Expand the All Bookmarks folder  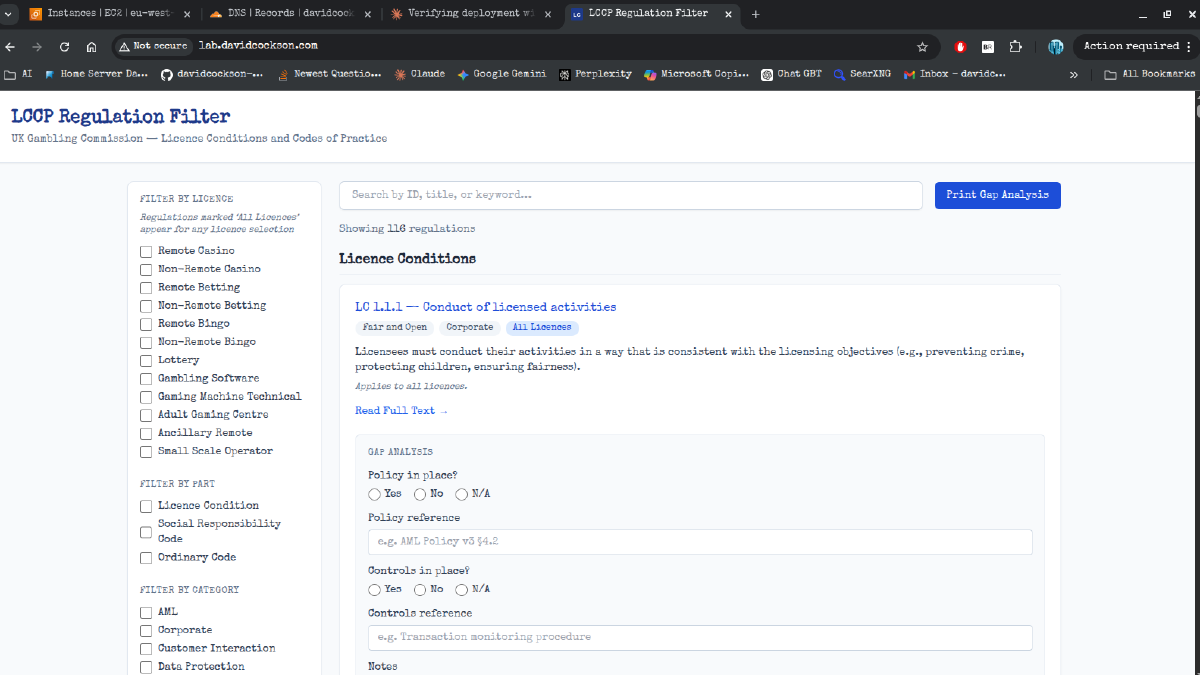(x=1149, y=74)
